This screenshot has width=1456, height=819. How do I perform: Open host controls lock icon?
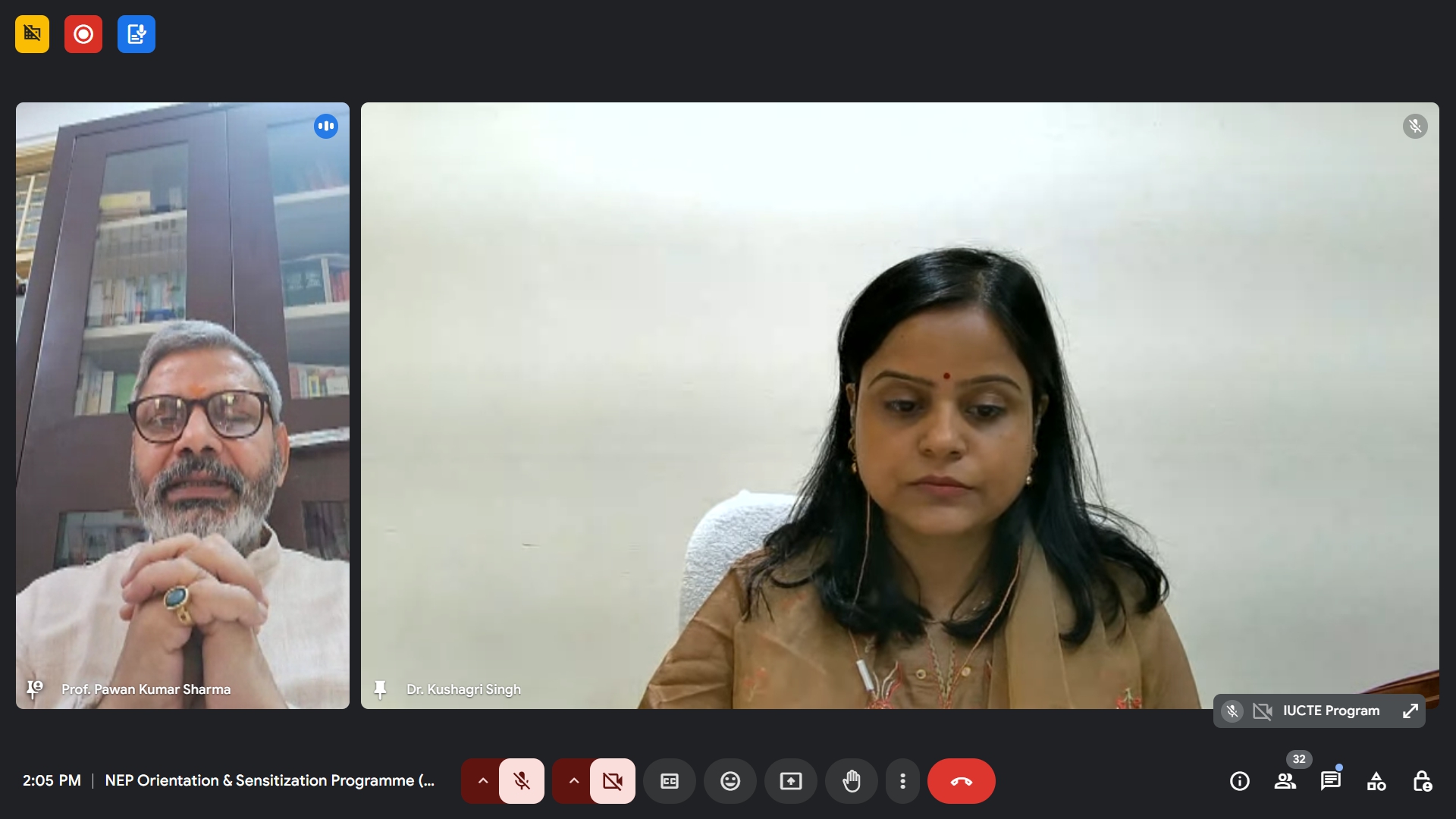[1422, 781]
